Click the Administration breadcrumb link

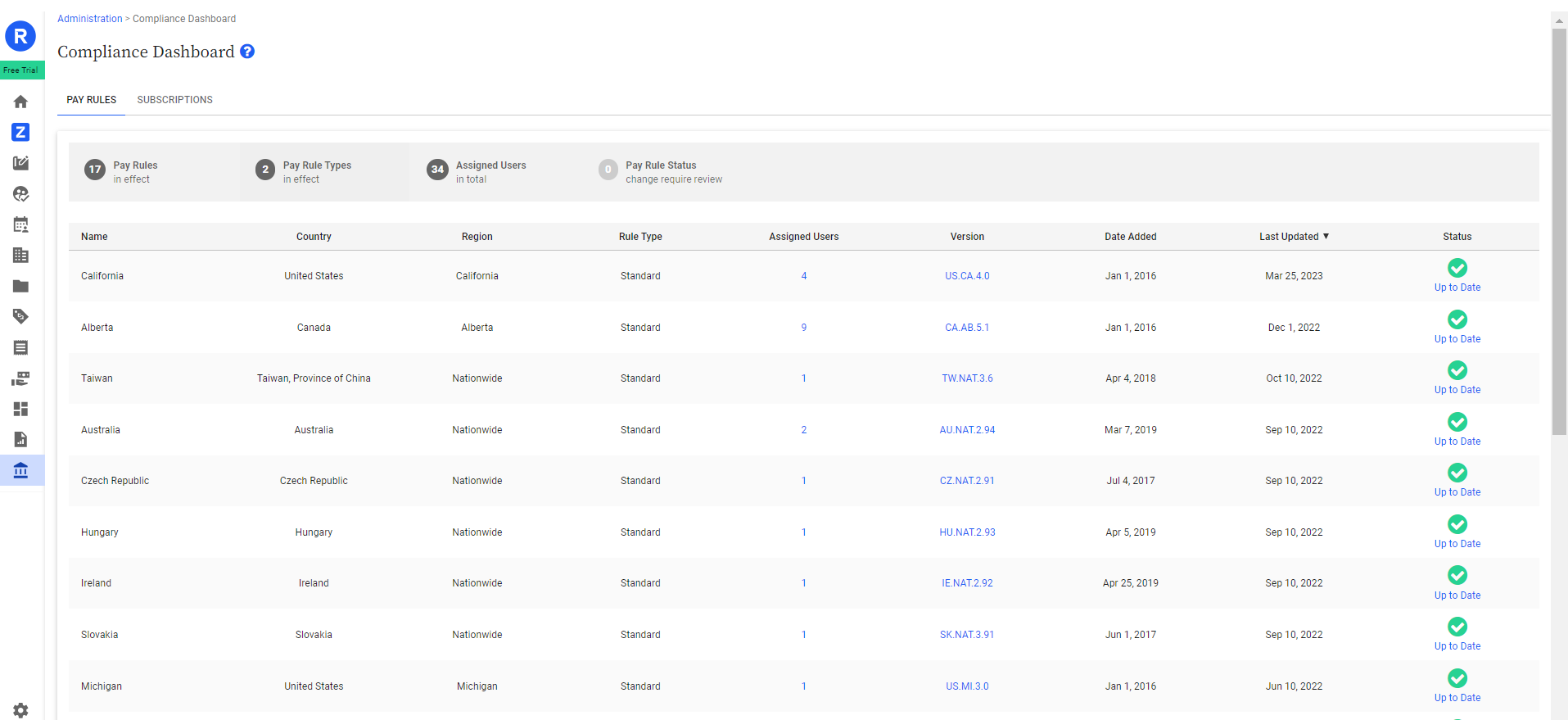click(89, 19)
